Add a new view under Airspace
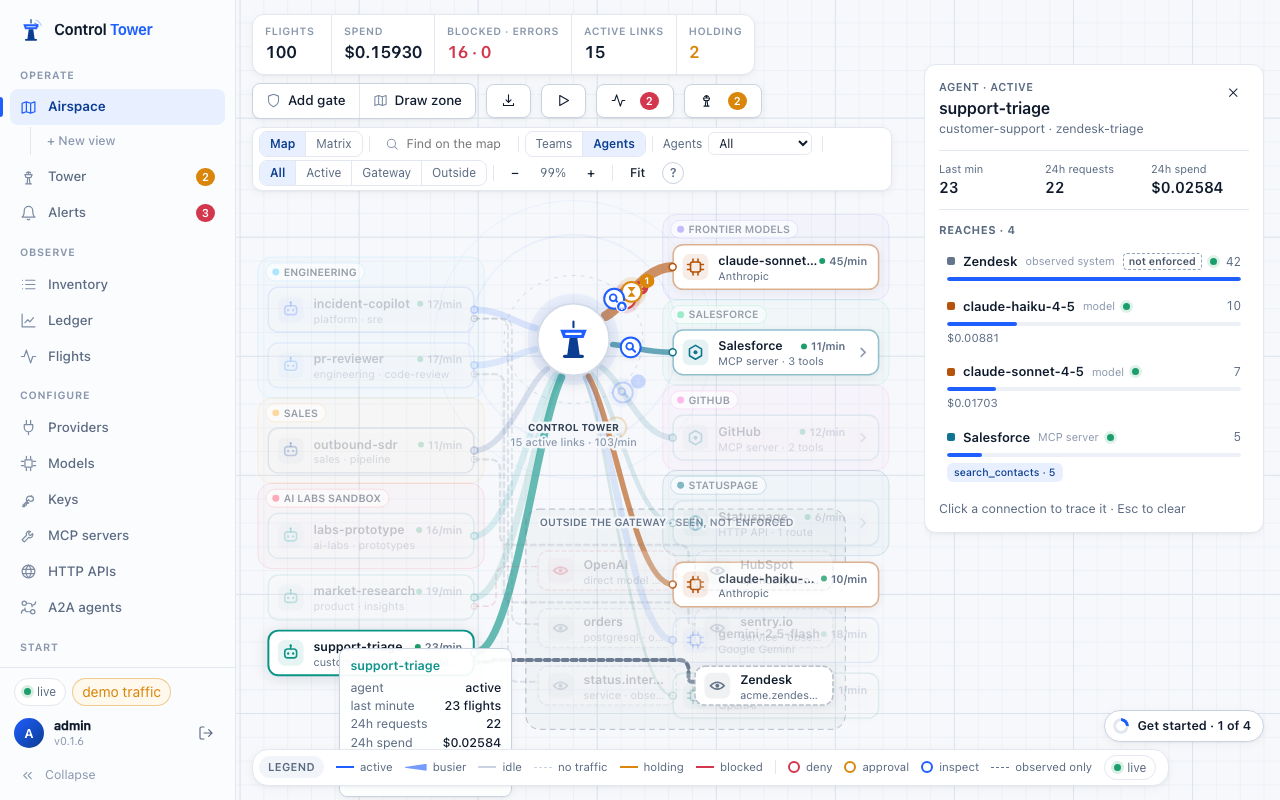This screenshot has width=1280, height=800. click(81, 141)
